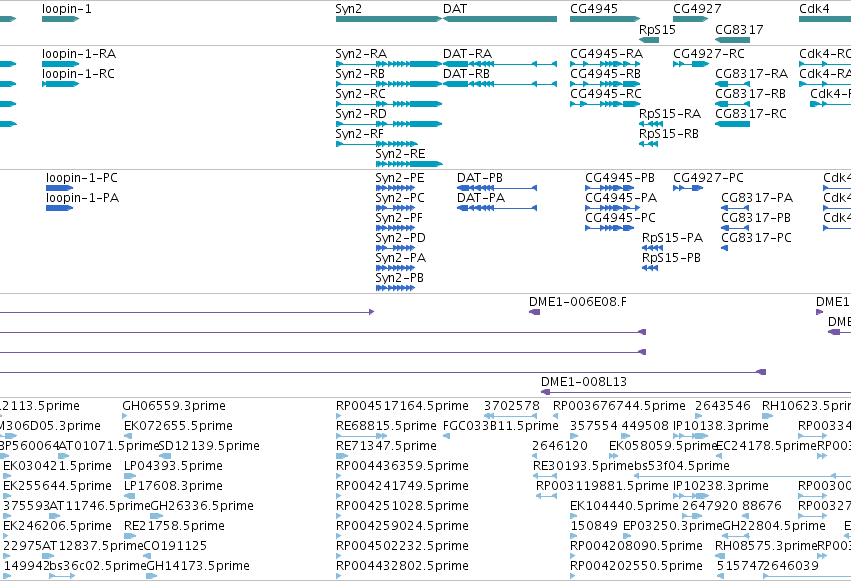
Task: Select the CG8317-RA transcript label
Action: pyautogui.click(x=751, y=74)
